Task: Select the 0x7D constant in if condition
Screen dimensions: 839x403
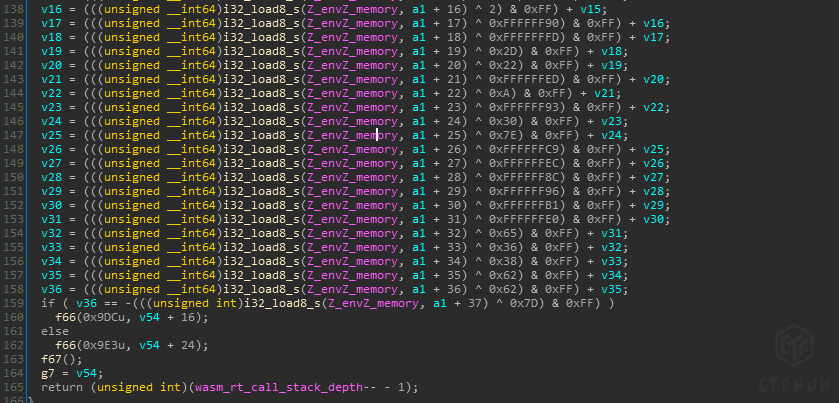Action: click(521, 303)
